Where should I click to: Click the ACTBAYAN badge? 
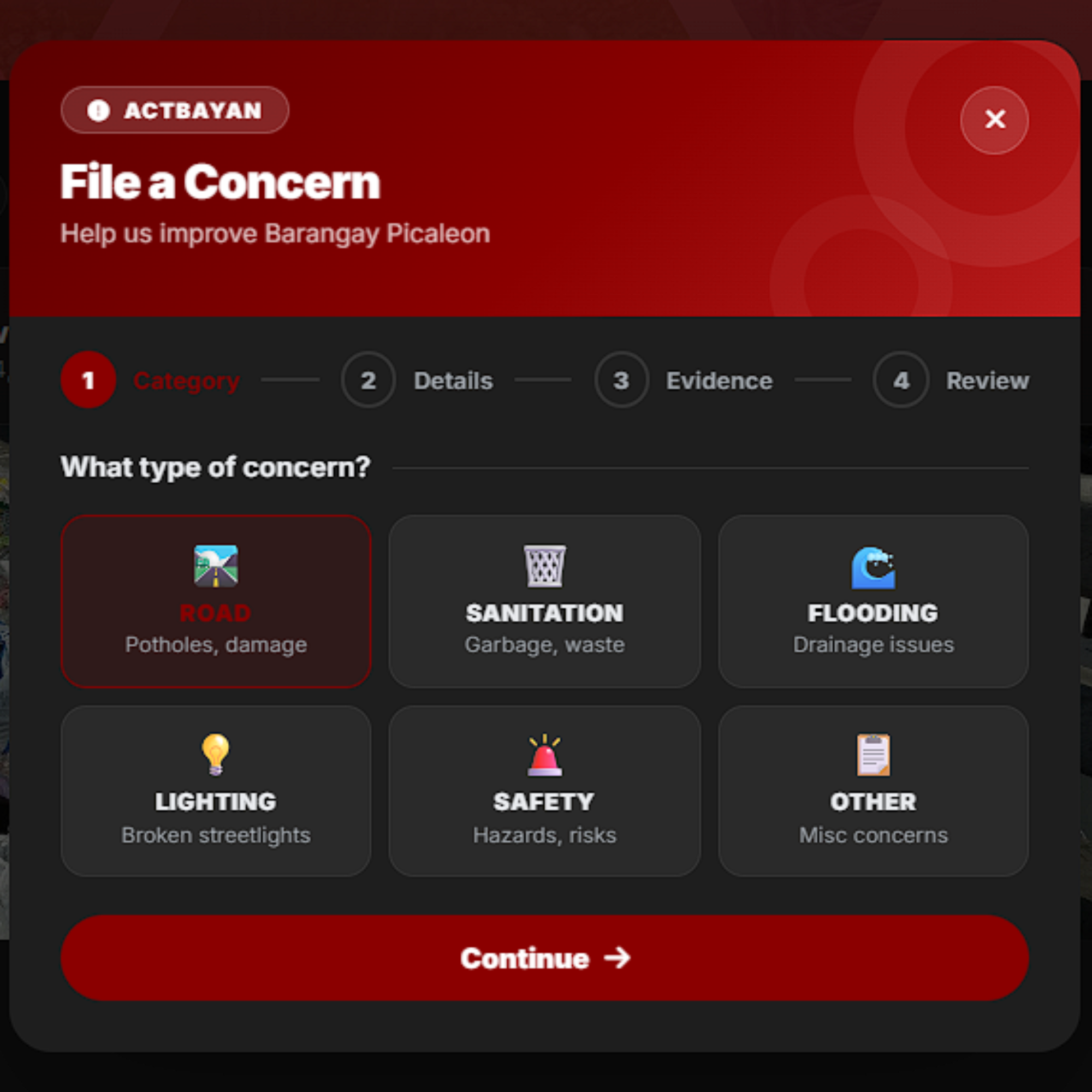point(175,110)
